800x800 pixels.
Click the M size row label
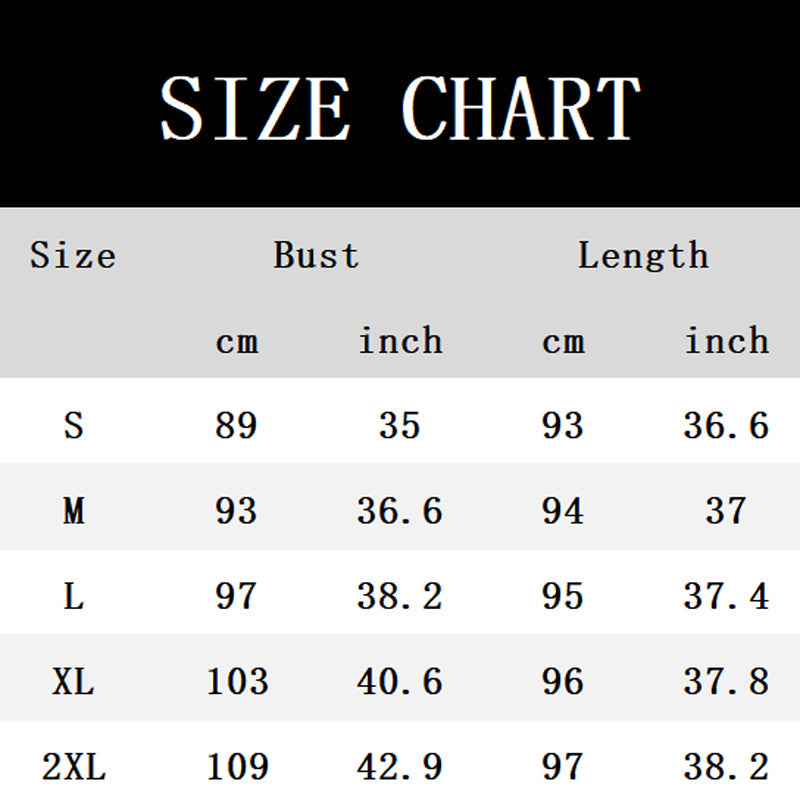[73, 511]
